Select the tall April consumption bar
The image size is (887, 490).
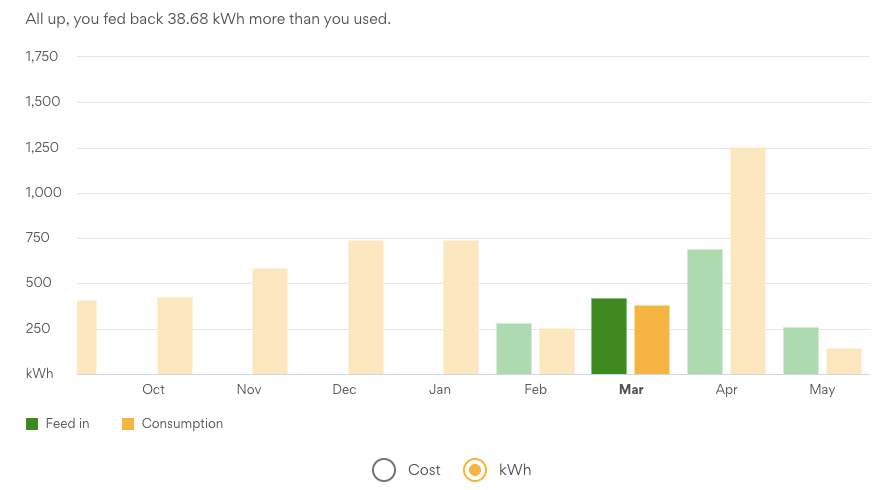pos(748,261)
